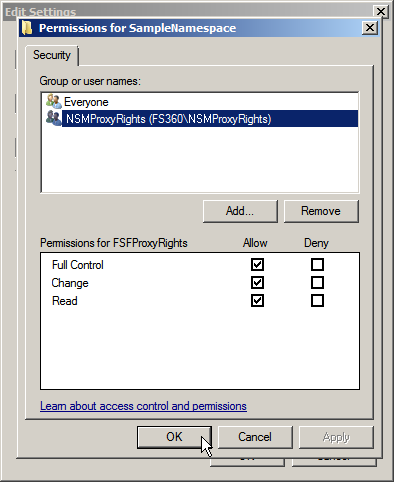396x483 pixels.
Task: Click the Everyone group icon
Action: coord(54,102)
